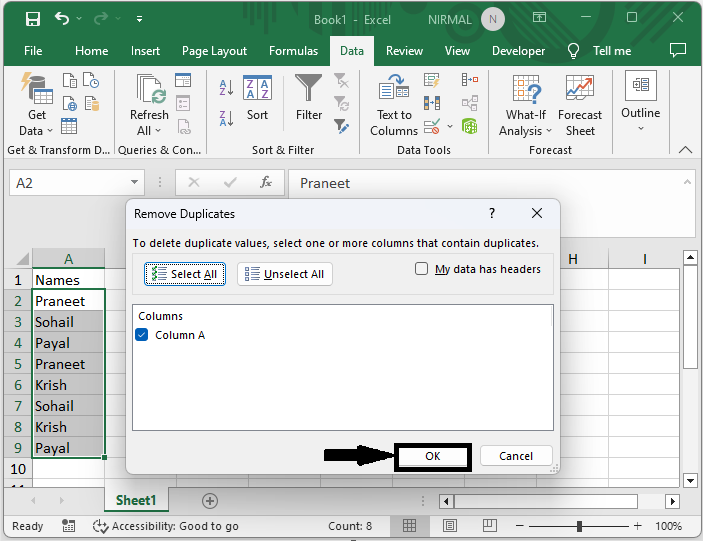Expand the Outline group
Screen dimensions: 703x541
[x=641, y=101]
